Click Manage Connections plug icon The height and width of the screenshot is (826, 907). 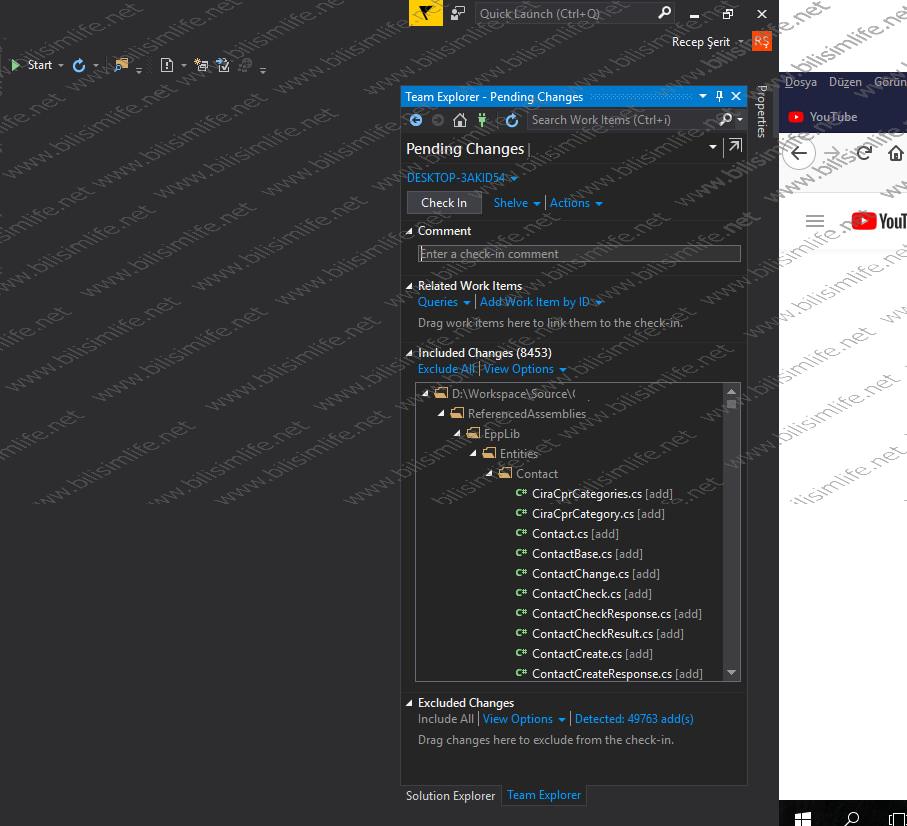click(482, 120)
